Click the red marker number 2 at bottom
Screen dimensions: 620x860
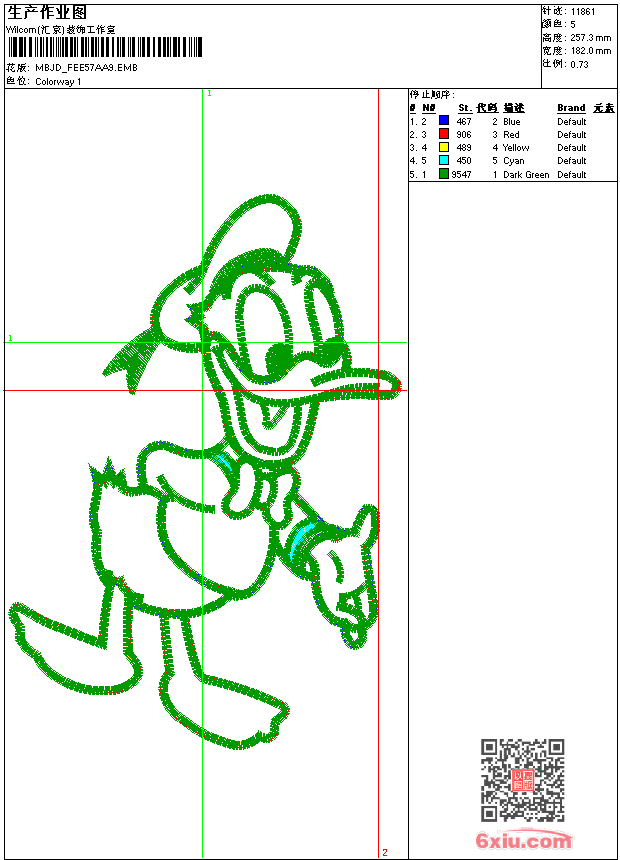[385, 852]
